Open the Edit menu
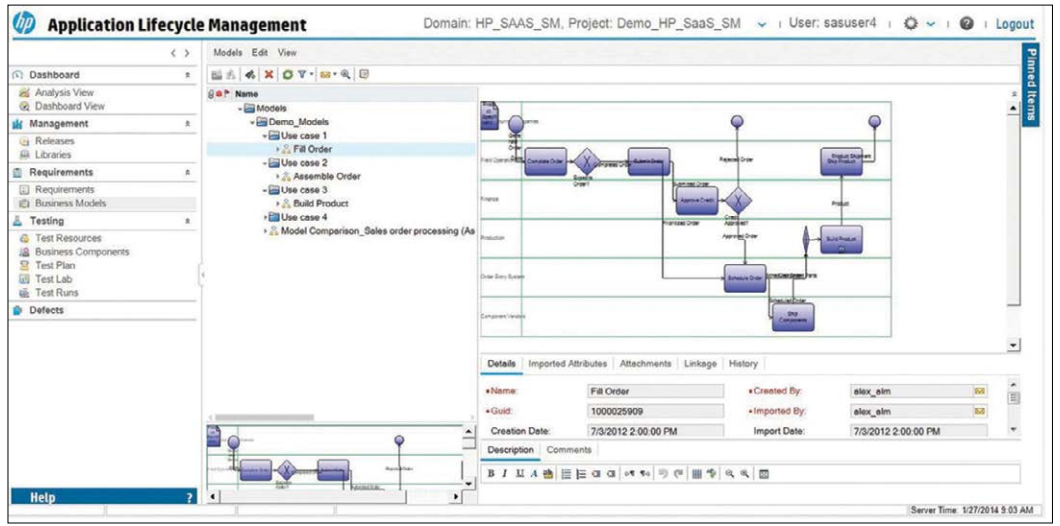The width and height of the screenshot is (1060, 526). [259, 52]
